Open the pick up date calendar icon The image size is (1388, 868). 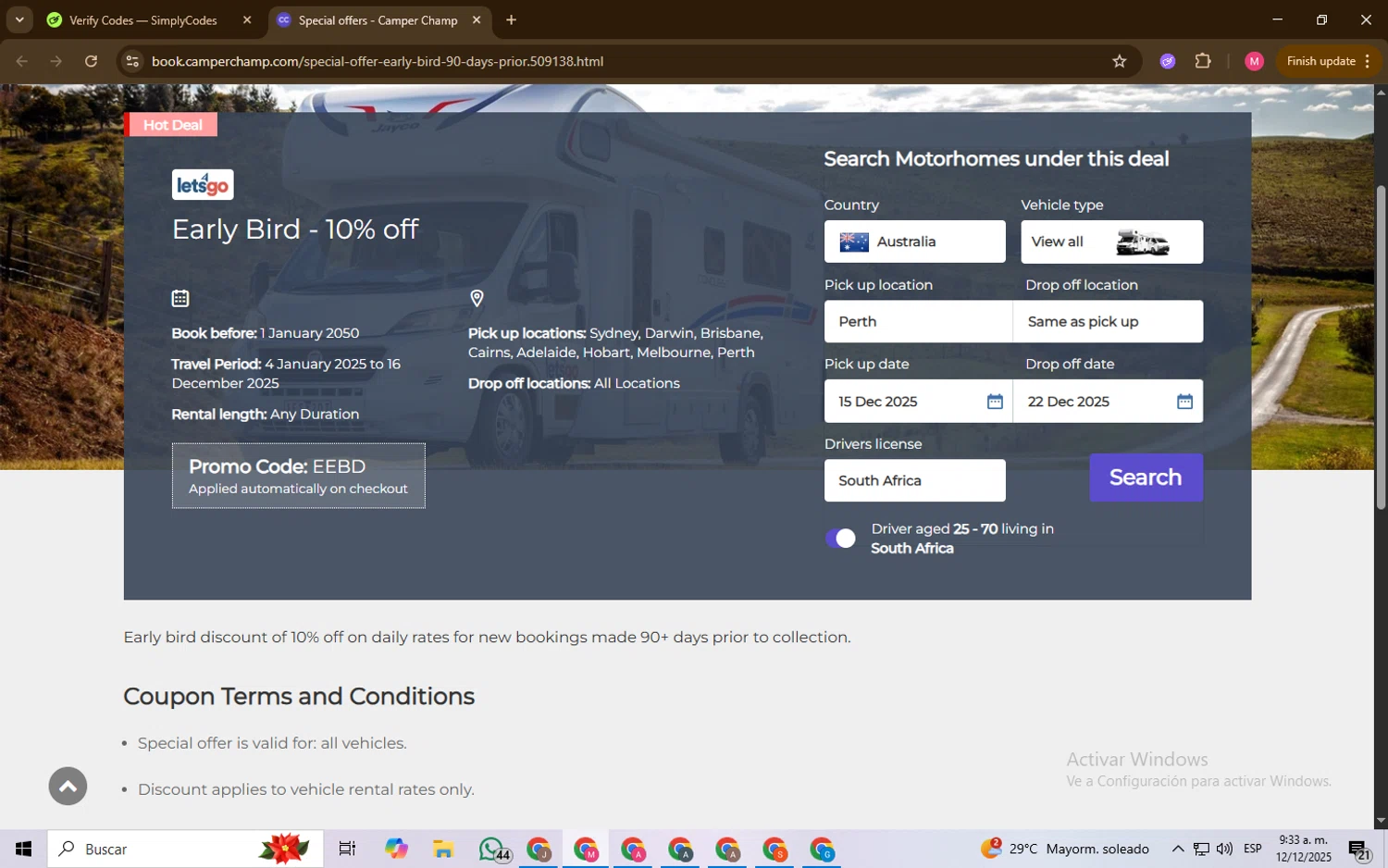click(995, 402)
